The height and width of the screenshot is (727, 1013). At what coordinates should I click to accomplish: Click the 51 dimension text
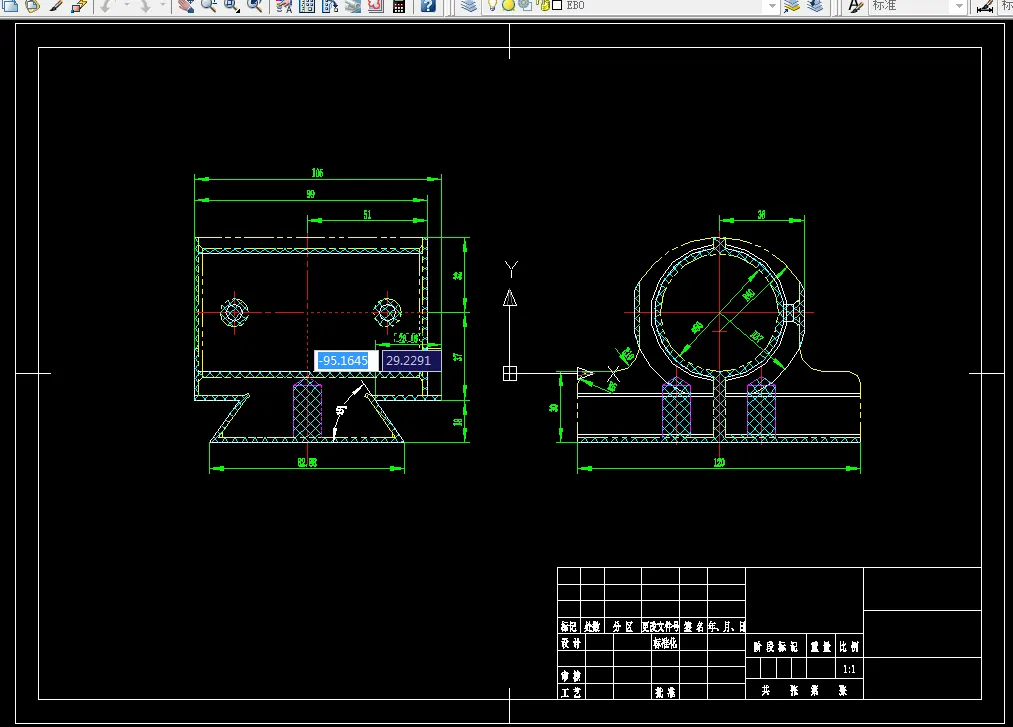tap(367, 215)
